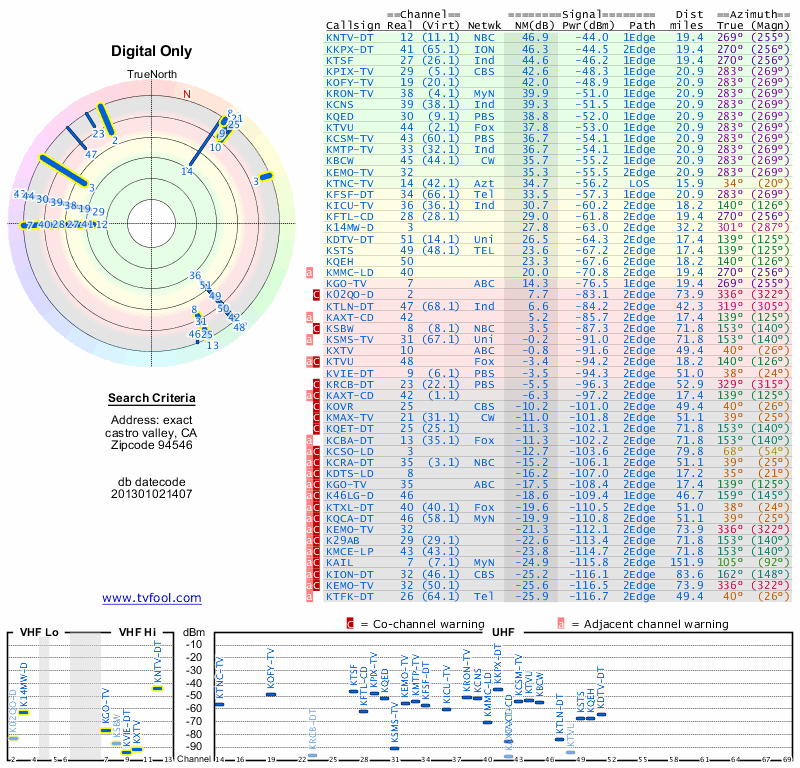Click the 151.9 miles distance value
The height and width of the screenshot is (768, 800).
coord(687,562)
